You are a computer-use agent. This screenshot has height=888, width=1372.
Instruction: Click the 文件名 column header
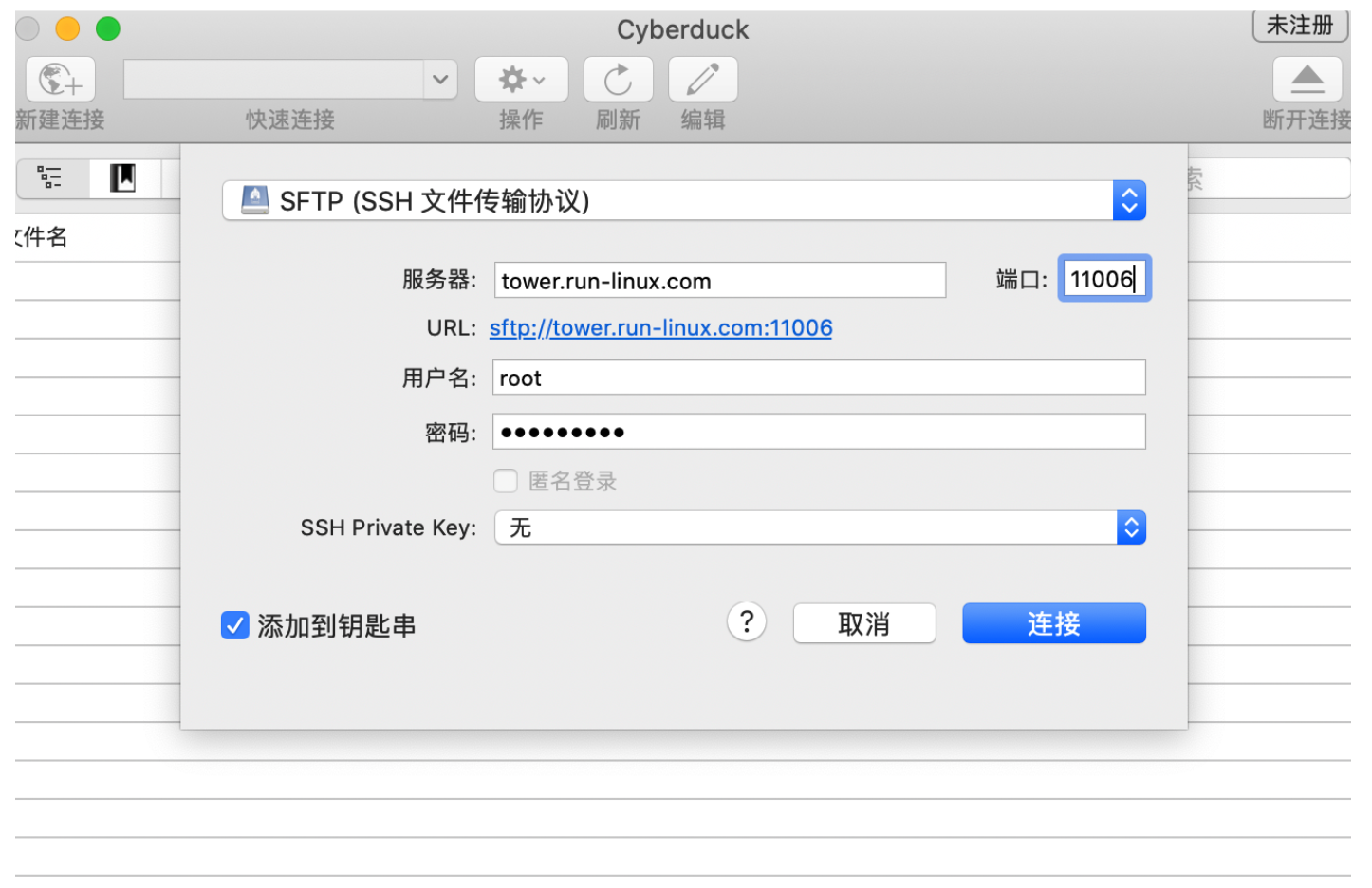pyautogui.click(x=43, y=237)
